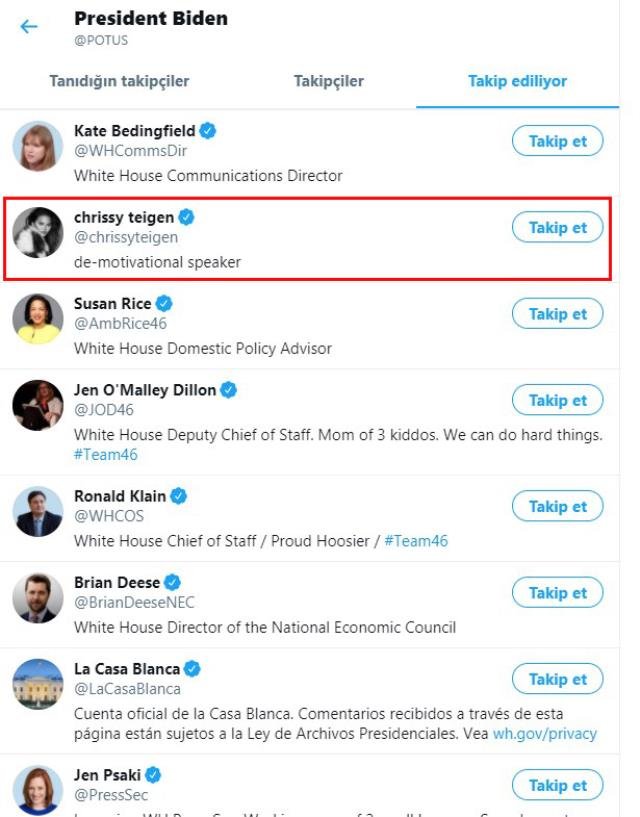Open the #Team46 hashtag in Klain's bio

(417, 541)
